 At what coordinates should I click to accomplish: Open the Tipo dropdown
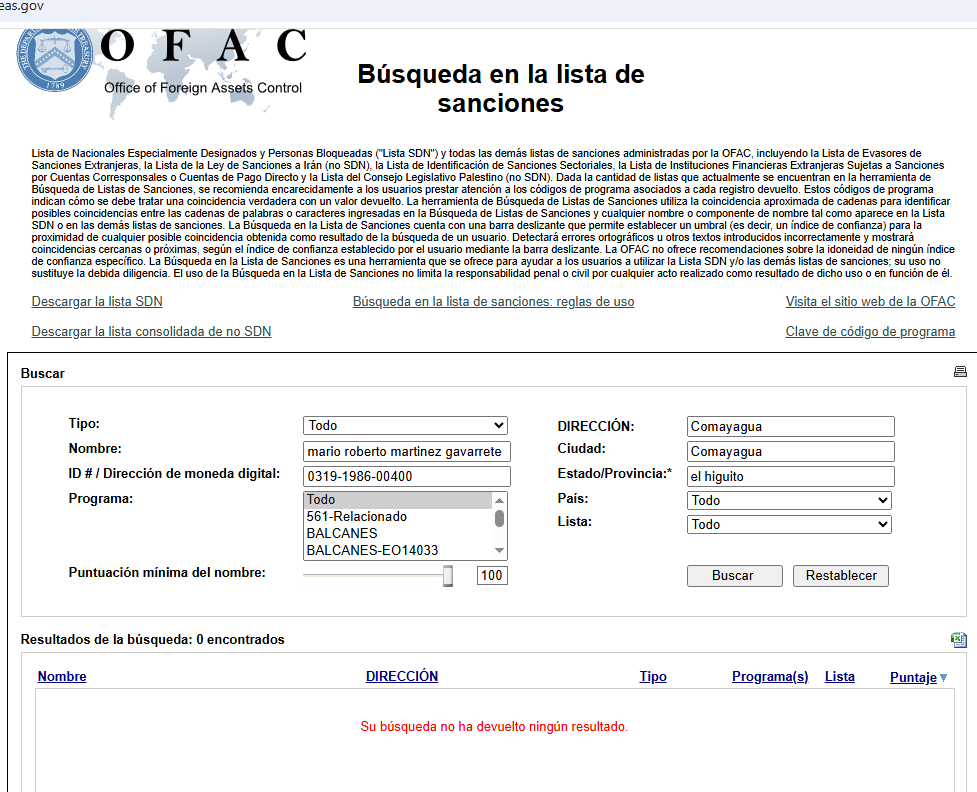[405, 426]
